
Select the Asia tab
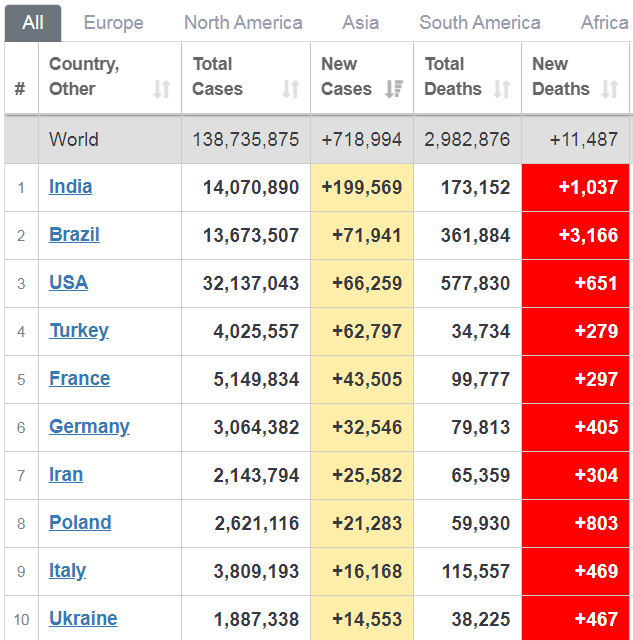[360, 22]
